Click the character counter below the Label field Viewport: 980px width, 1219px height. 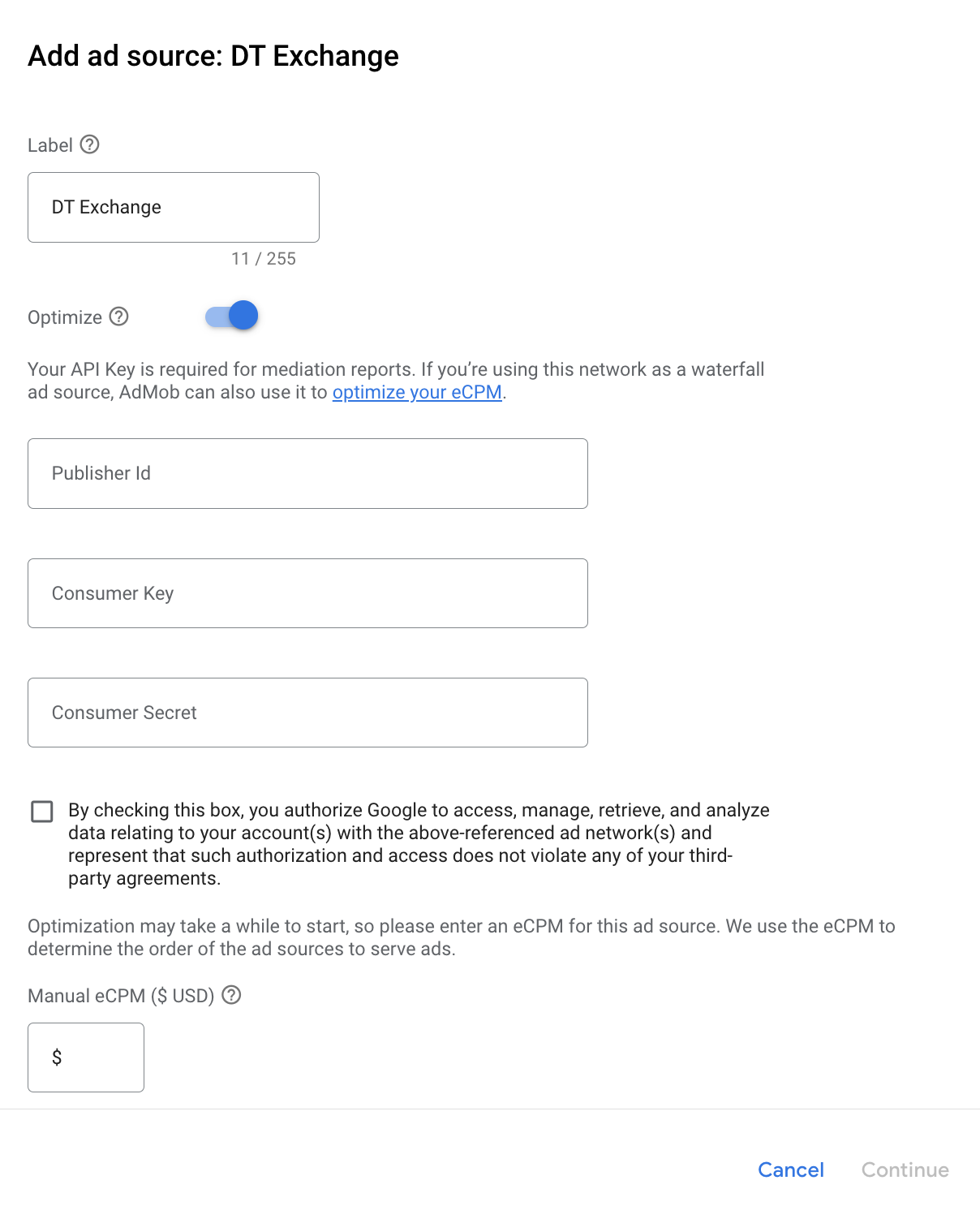[263, 258]
